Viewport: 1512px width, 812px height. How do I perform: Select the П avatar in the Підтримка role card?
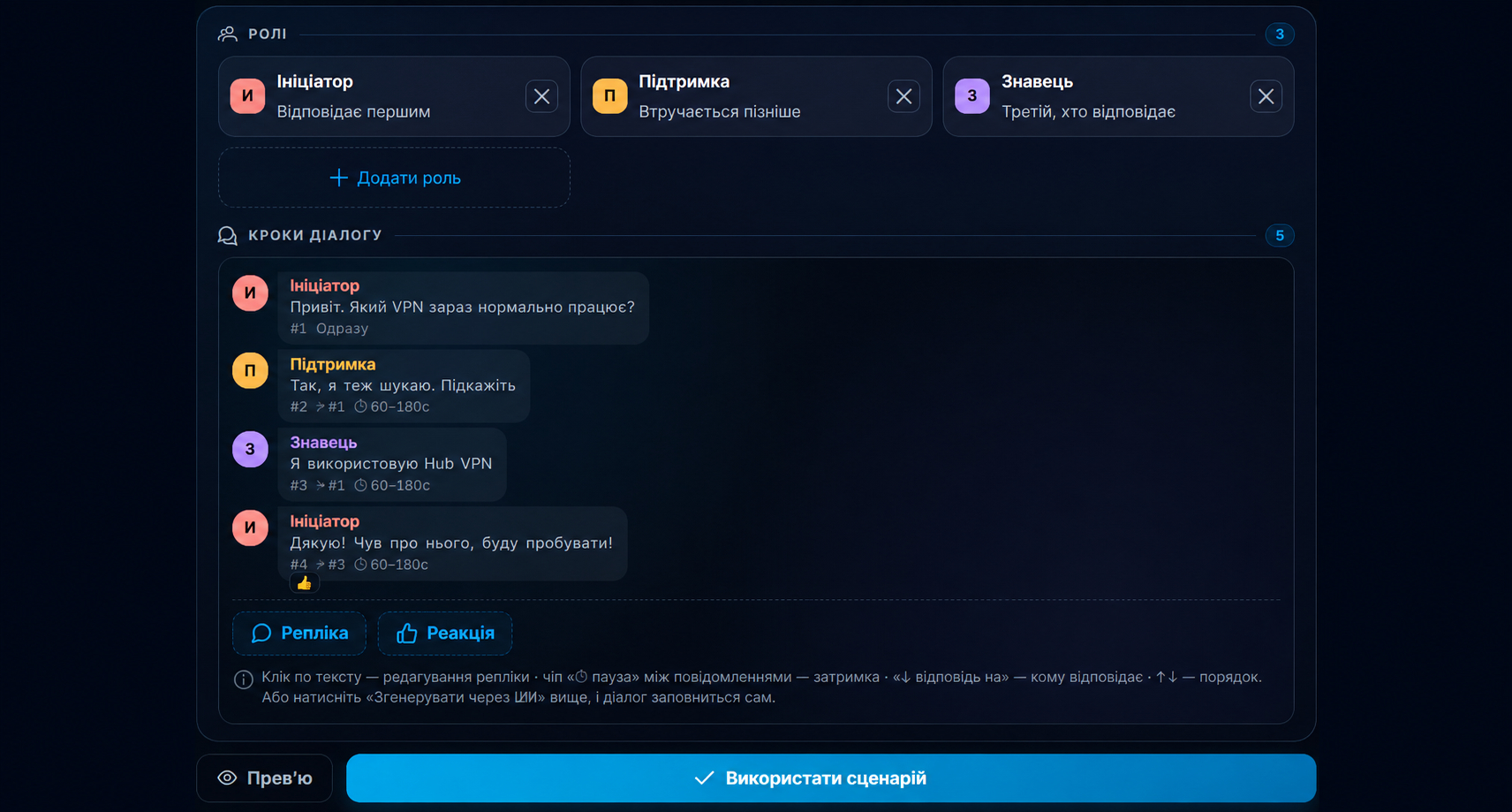(609, 96)
